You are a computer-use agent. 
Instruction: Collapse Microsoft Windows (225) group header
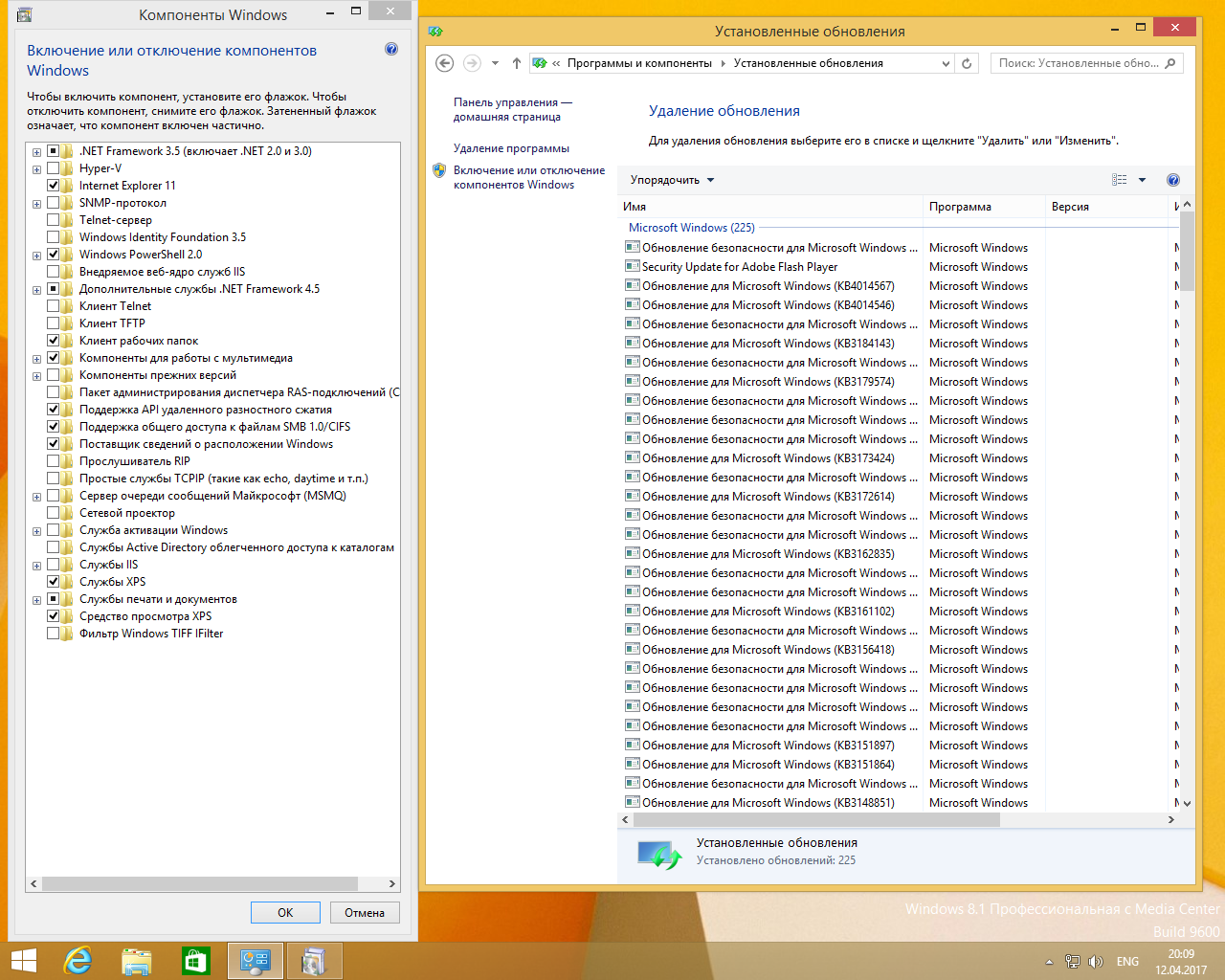(691, 228)
